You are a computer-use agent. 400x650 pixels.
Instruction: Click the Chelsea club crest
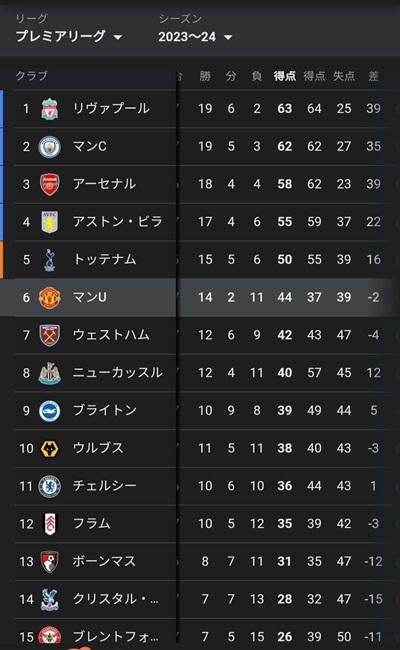50,486
